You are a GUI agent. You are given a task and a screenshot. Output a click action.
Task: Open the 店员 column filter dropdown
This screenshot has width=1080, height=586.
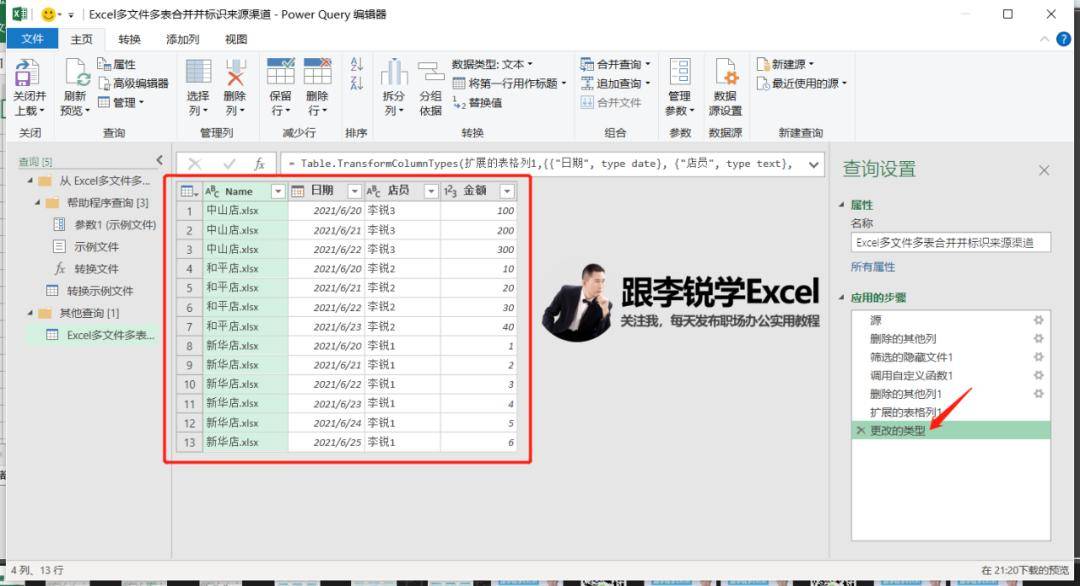(x=430, y=191)
